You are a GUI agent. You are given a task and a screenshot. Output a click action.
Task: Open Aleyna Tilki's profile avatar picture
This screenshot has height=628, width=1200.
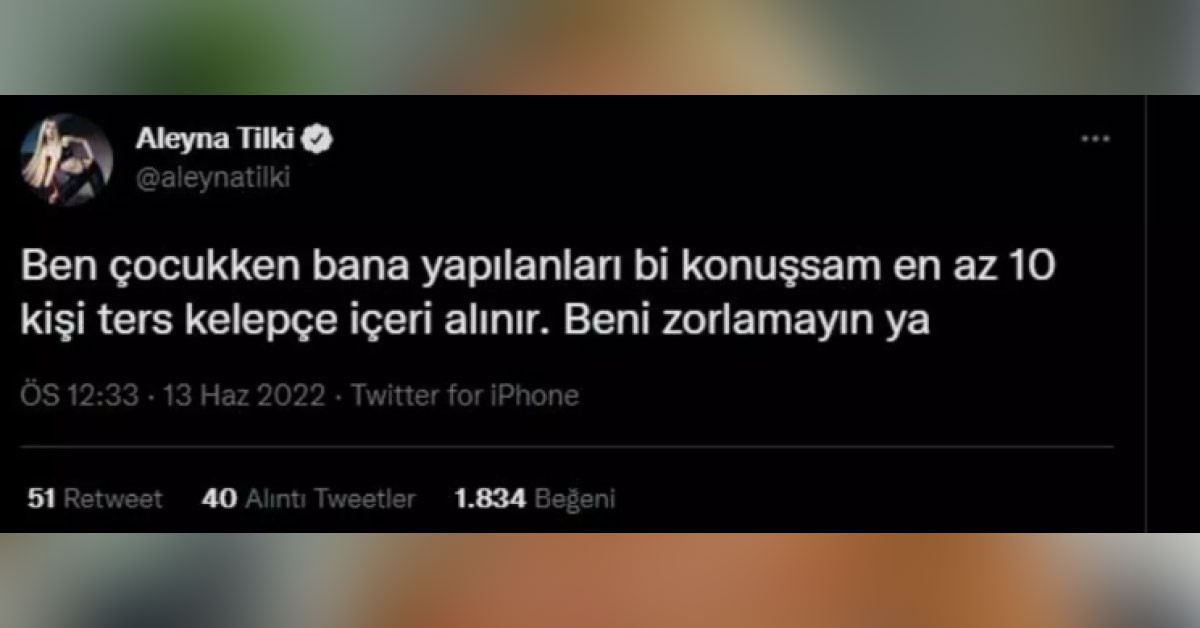click(x=67, y=159)
